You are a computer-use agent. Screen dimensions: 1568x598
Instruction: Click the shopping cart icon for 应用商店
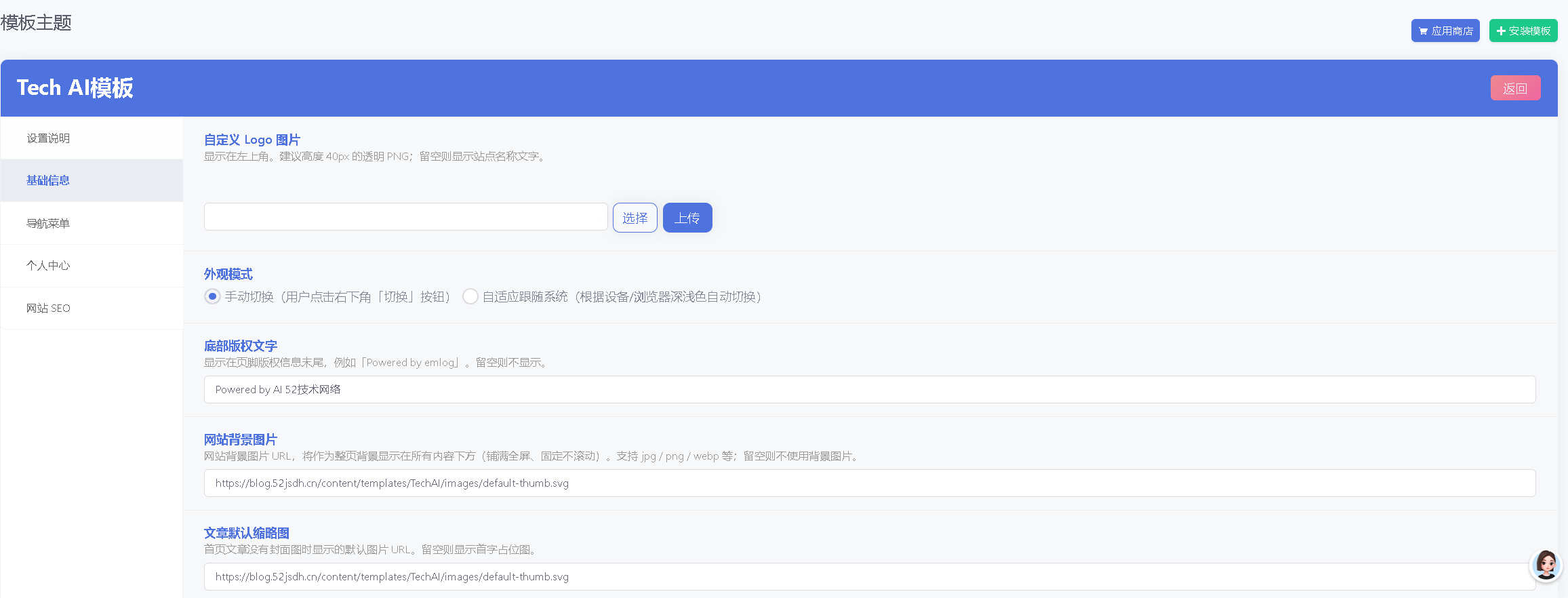pos(1424,31)
